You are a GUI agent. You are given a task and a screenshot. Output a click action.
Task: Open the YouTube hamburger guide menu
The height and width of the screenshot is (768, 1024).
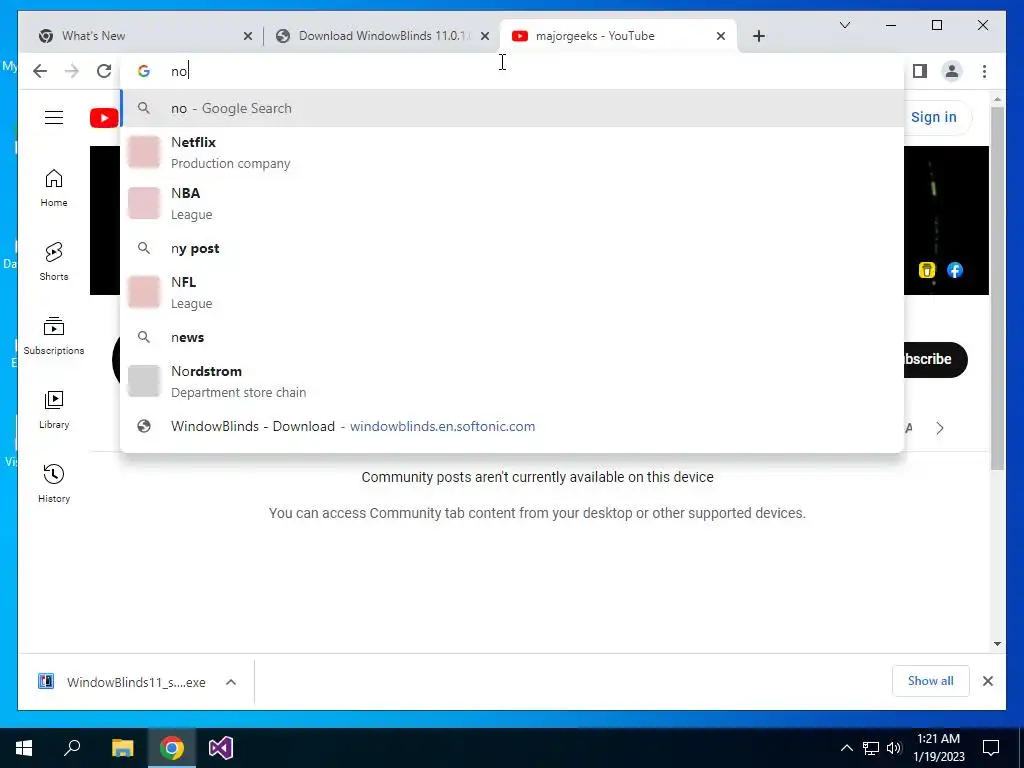(54, 118)
